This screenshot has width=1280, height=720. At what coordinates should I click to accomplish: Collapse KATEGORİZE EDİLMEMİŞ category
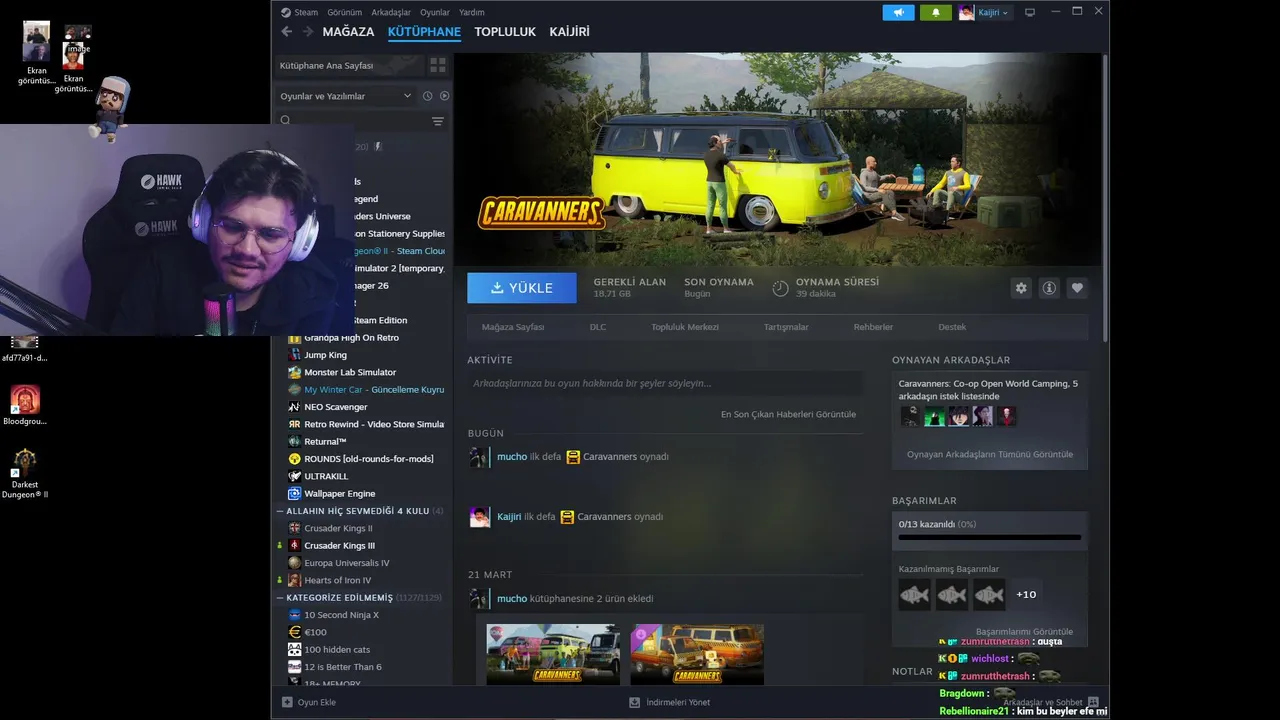(x=359, y=597)
